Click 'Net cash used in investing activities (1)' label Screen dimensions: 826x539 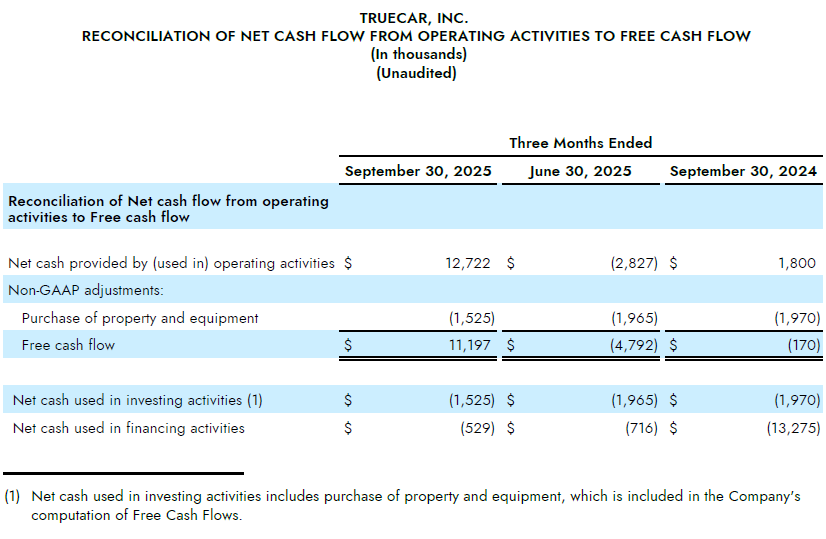point(137,400)
